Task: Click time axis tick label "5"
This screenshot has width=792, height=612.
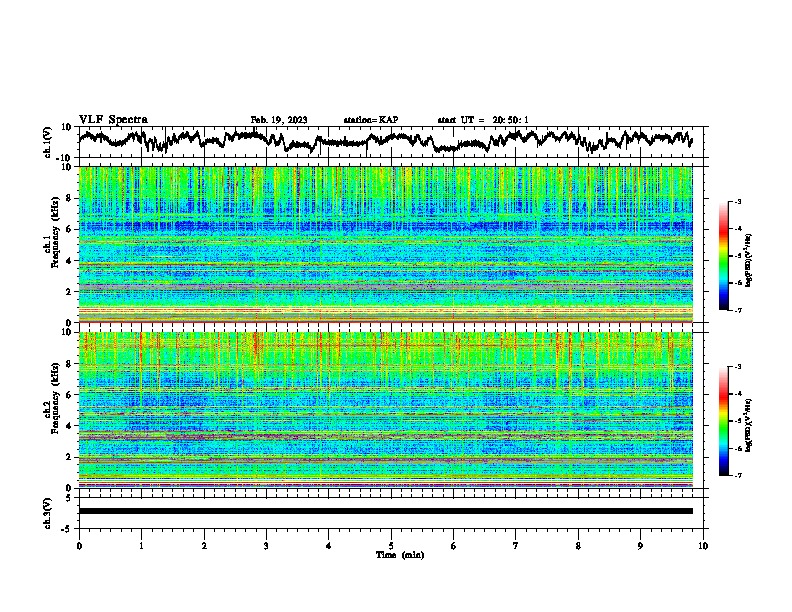Action: tap(391, 546)
